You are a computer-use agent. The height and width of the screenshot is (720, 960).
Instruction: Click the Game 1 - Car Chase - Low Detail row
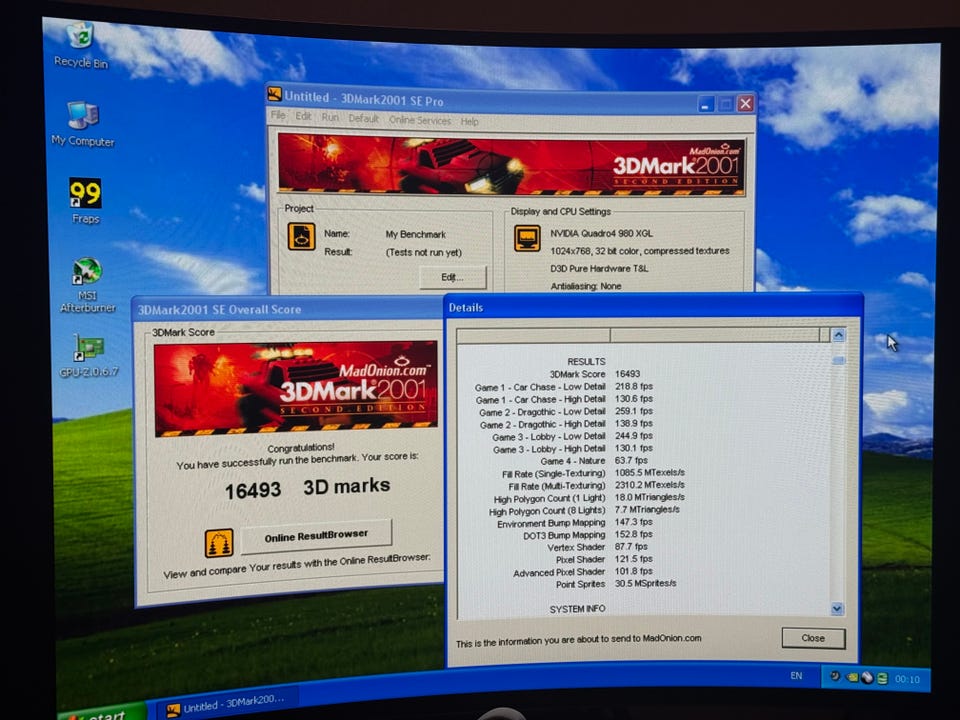click(x=563, y=387)
